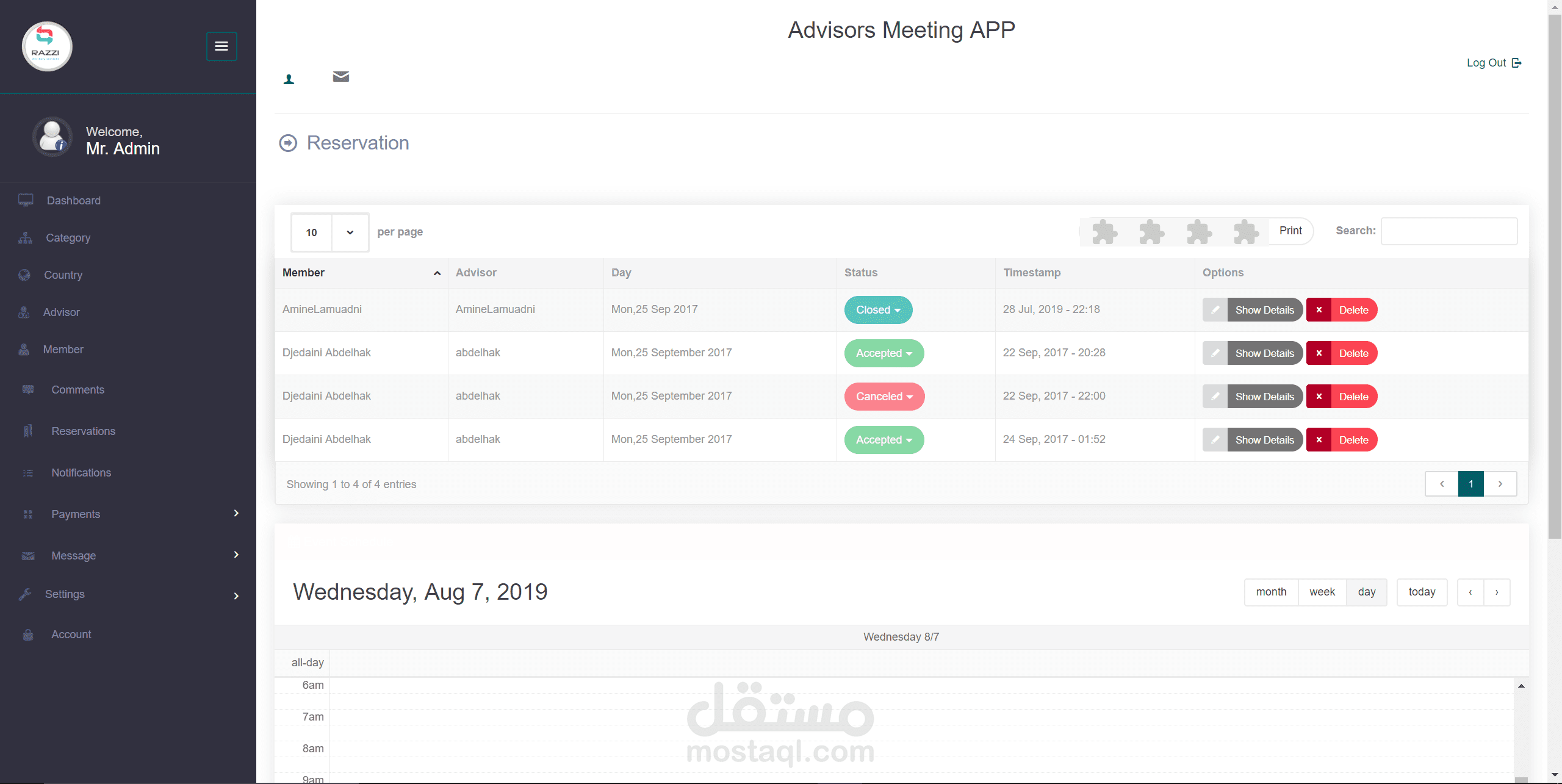Switch calendar to week view
Image resolution: width=1562 pixels, height=784 pixels.
pyautogui.click(x=1322, y=592)
